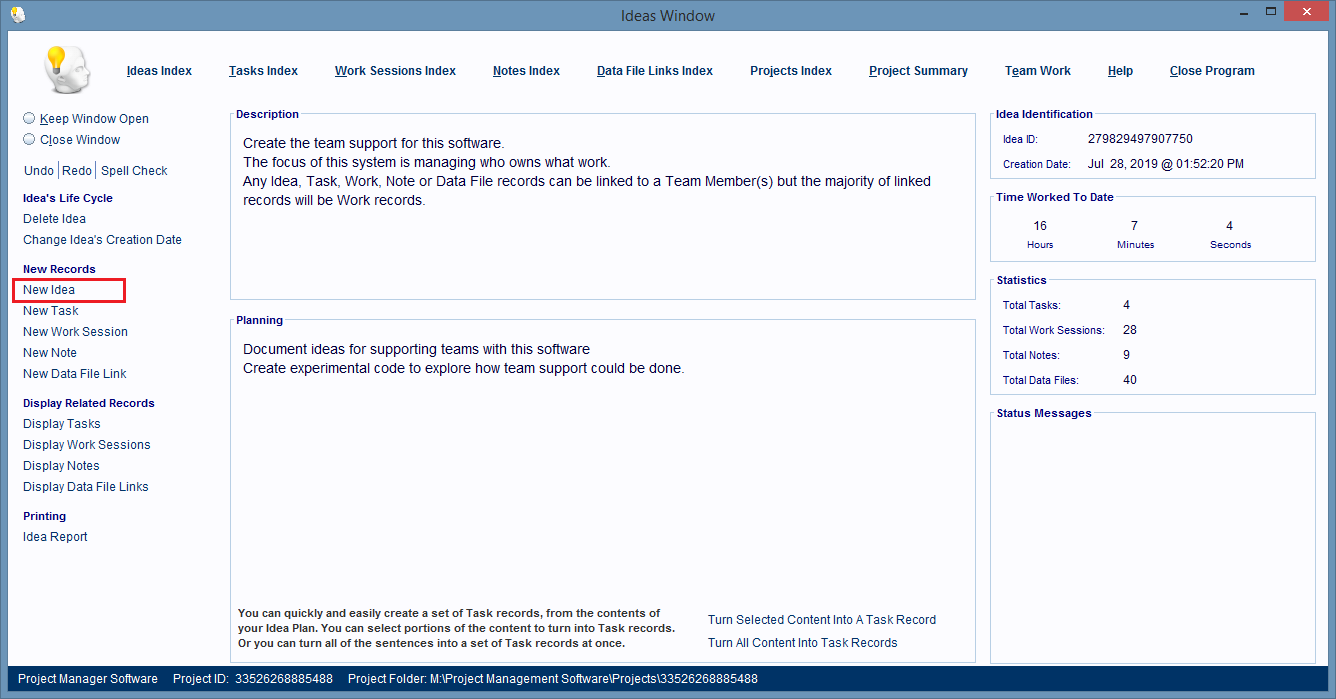Click Close Program in the menu bar
The height and width of the screenshot is (699, 1336).
(x=1212, y=71)
